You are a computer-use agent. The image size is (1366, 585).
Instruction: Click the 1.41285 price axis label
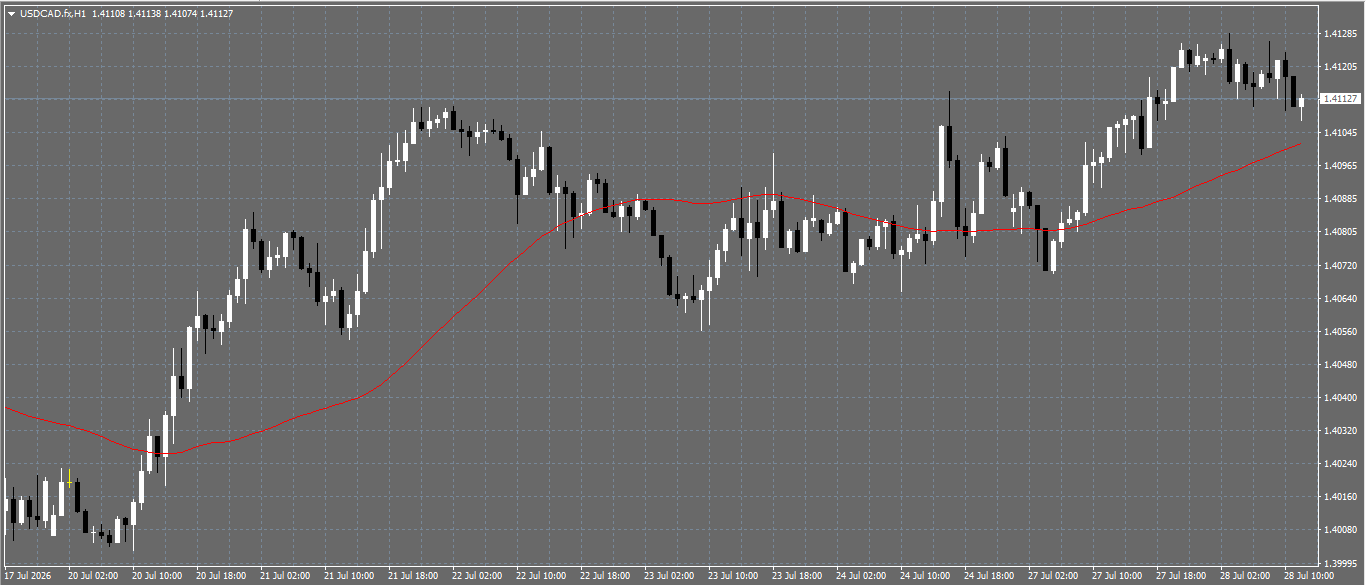pyautogui.click(x=1340, y=34)
